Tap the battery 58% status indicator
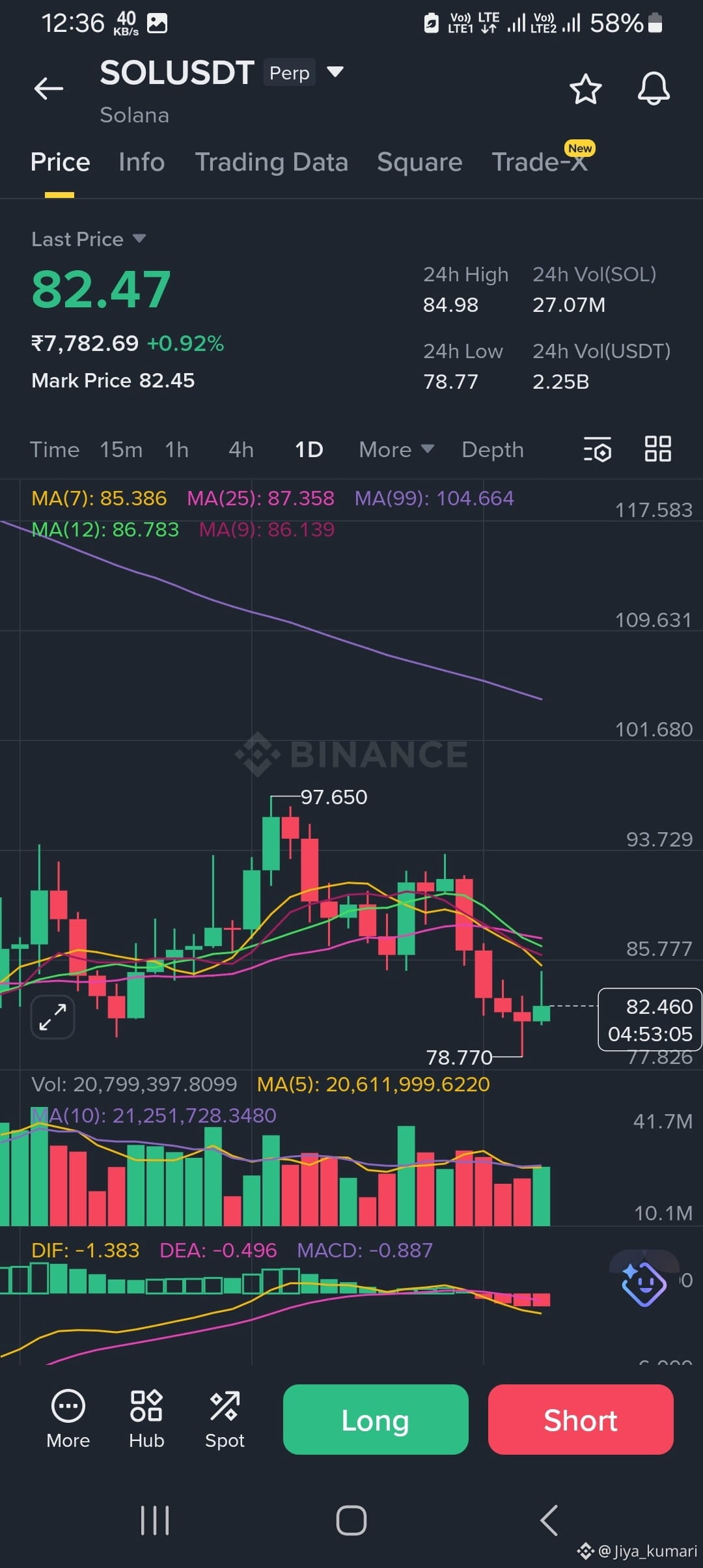Screen dimensions: 703x1568 pos(626,23)
